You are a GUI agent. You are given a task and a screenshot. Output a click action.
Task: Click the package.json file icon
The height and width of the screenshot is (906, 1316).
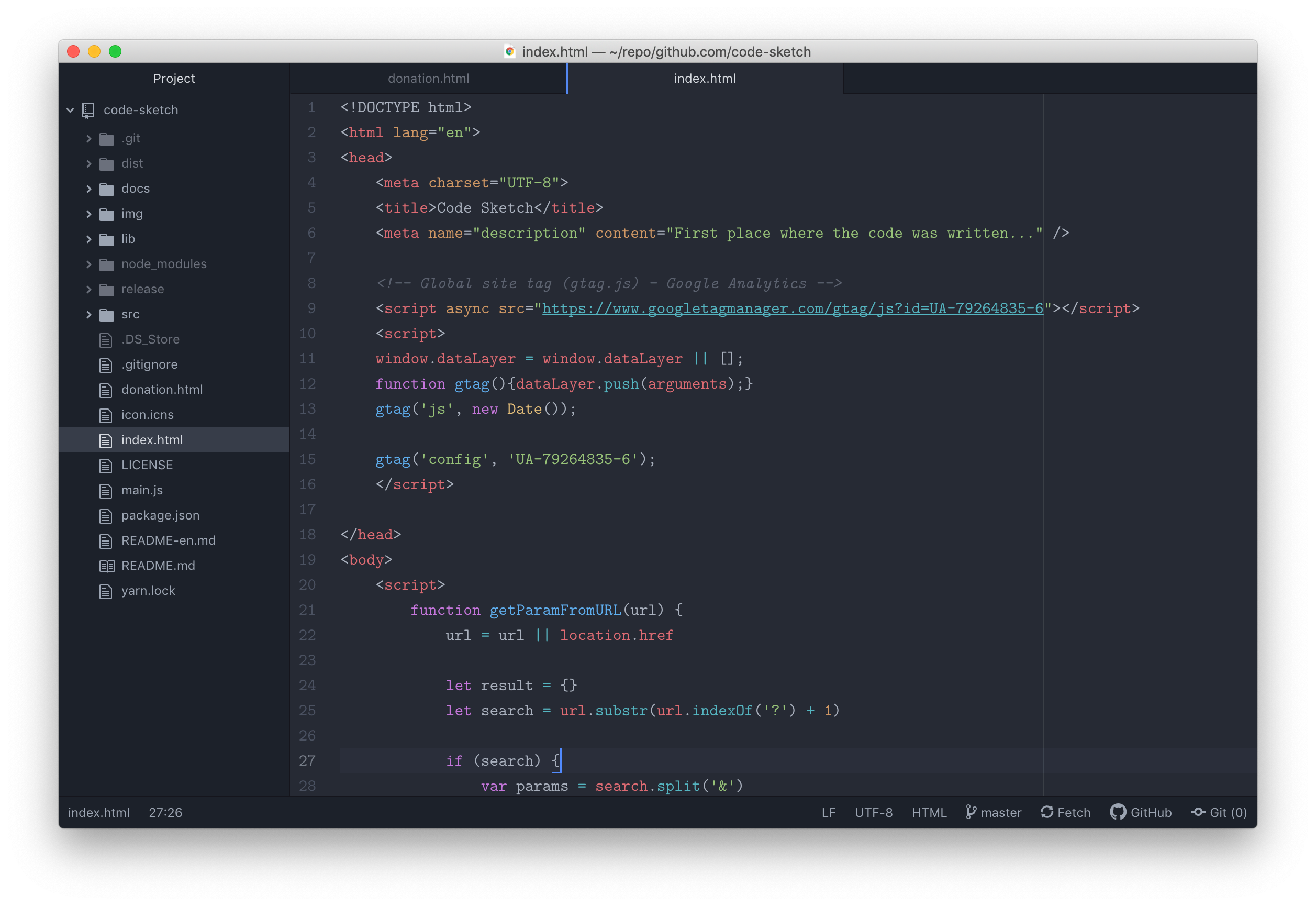point(106,516)
